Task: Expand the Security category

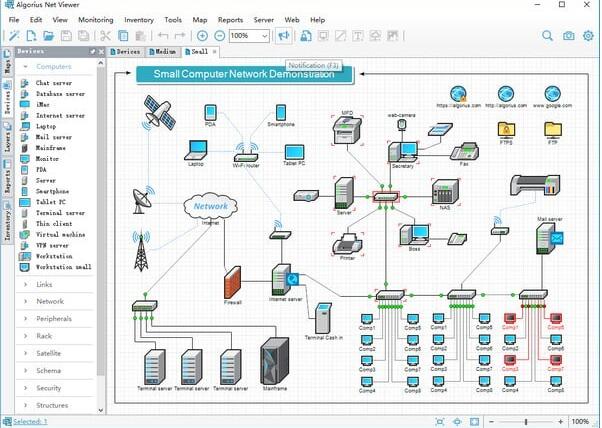Action: click(x=25, y=388)
